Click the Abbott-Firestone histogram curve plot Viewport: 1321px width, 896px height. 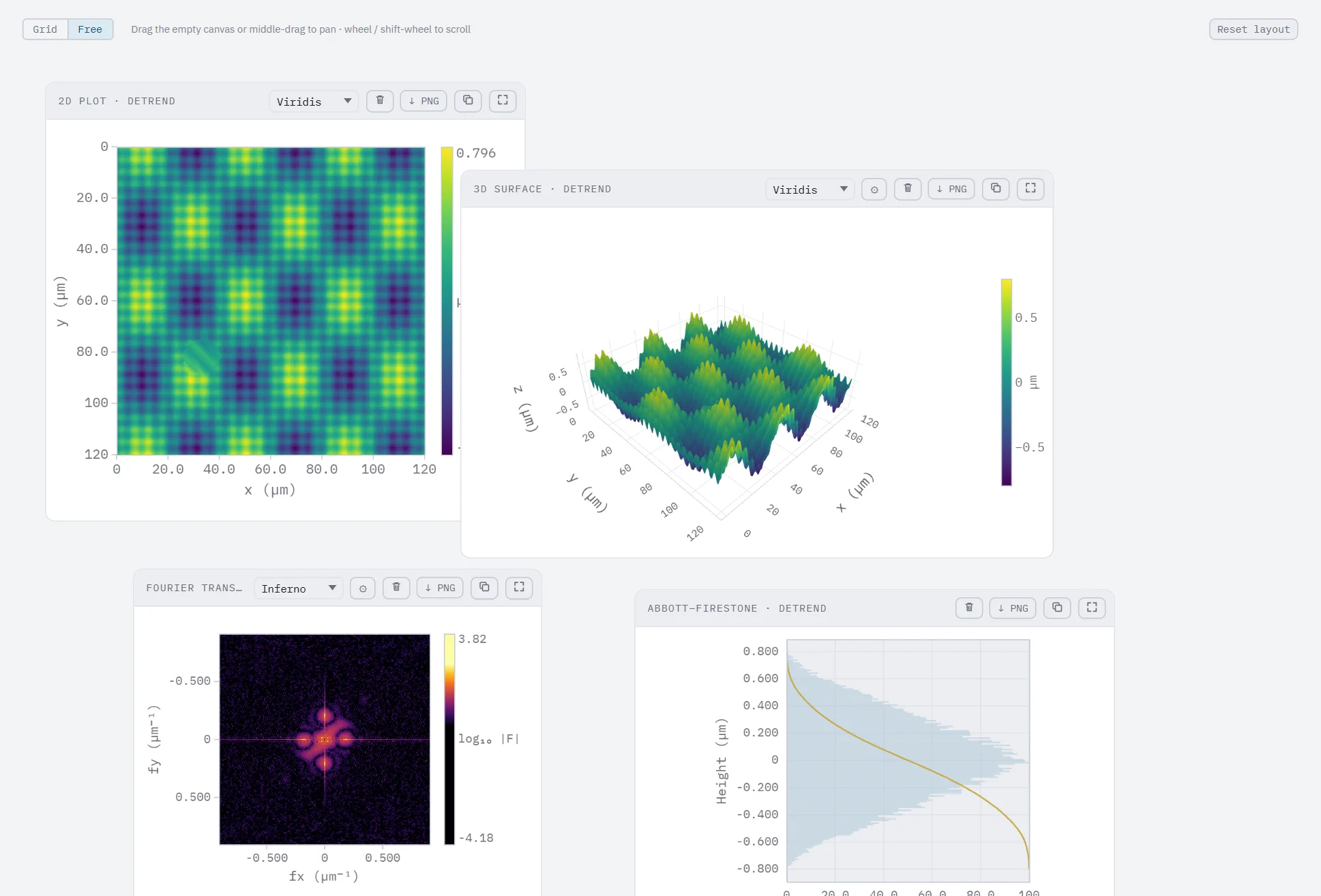(x=908, y=760)
